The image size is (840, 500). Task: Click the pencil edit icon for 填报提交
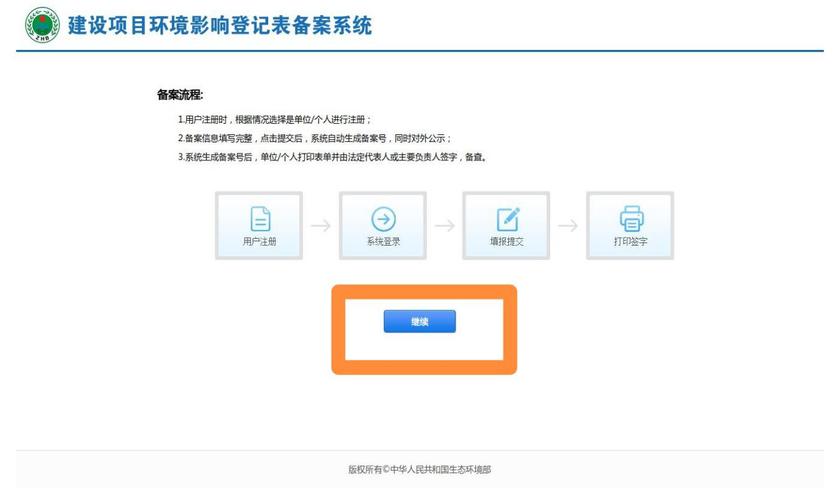pos(507,219)
